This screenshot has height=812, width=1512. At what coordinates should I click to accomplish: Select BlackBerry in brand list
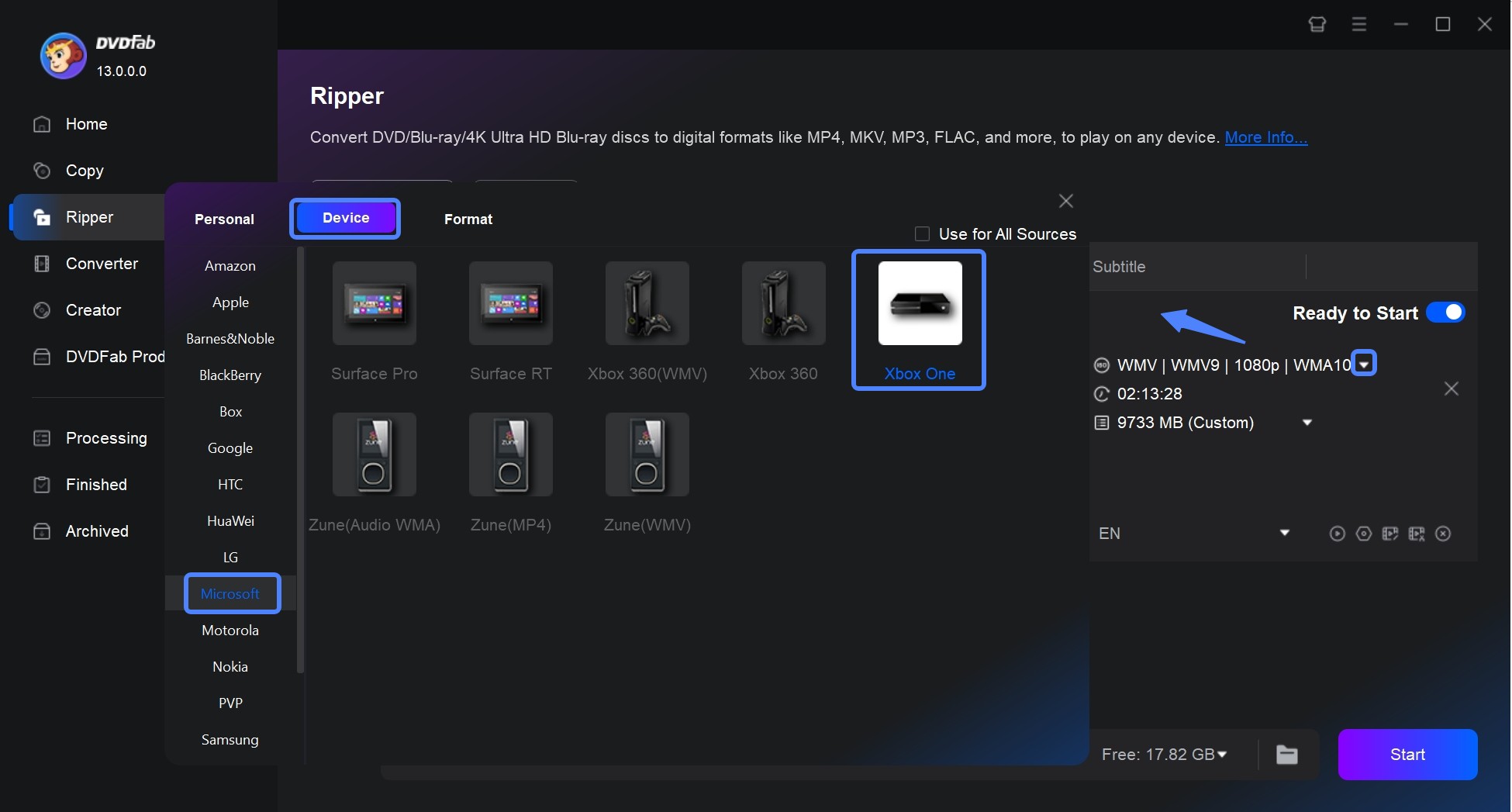point(230,375)
